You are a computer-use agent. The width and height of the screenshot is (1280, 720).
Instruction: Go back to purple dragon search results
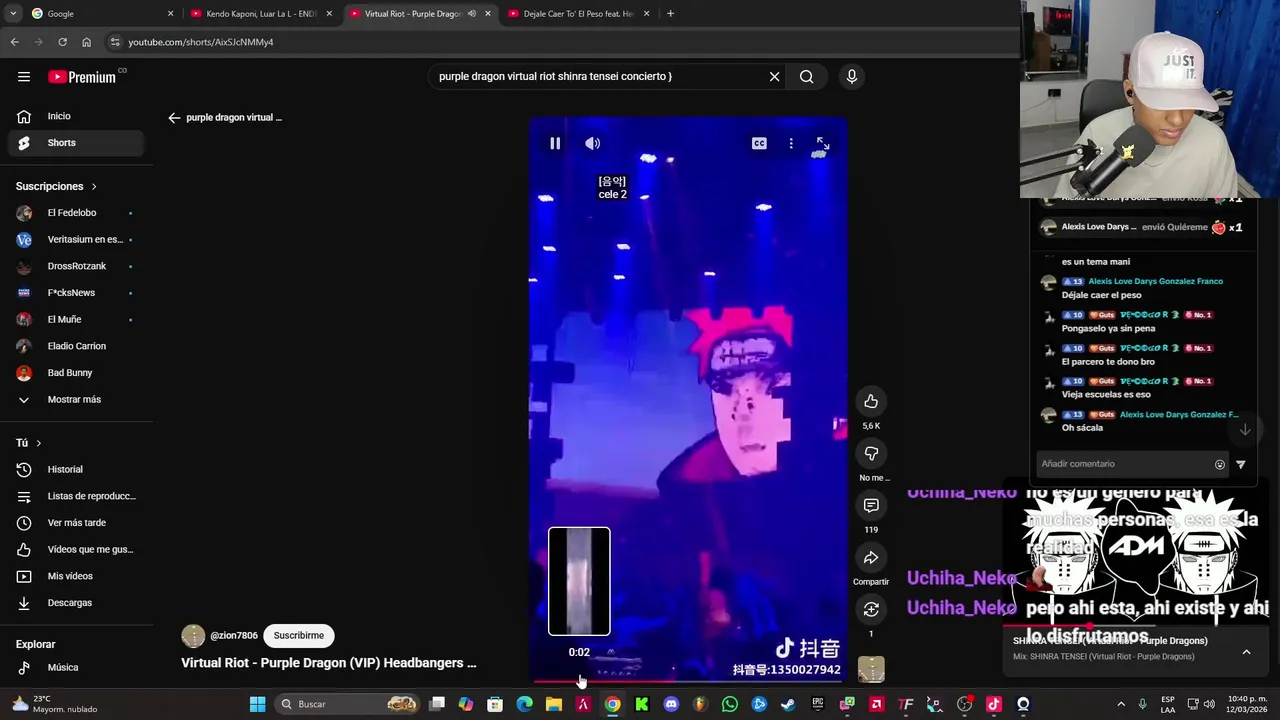pyautogui.click(x=174, y=118)
